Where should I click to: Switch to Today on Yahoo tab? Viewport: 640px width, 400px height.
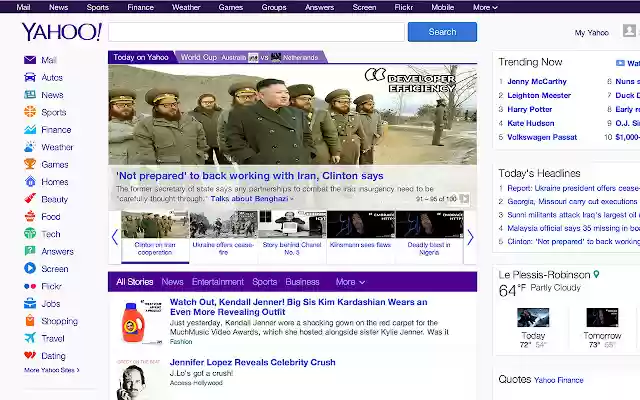coord(141,57)
